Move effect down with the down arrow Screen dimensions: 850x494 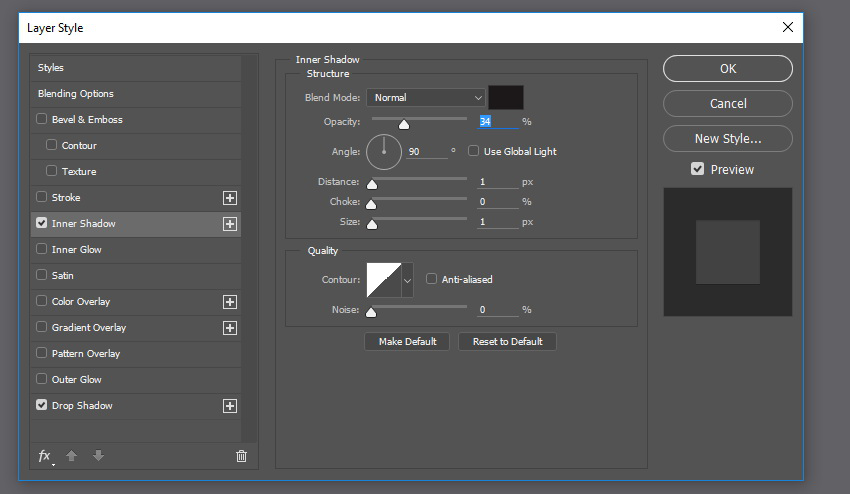98,455
